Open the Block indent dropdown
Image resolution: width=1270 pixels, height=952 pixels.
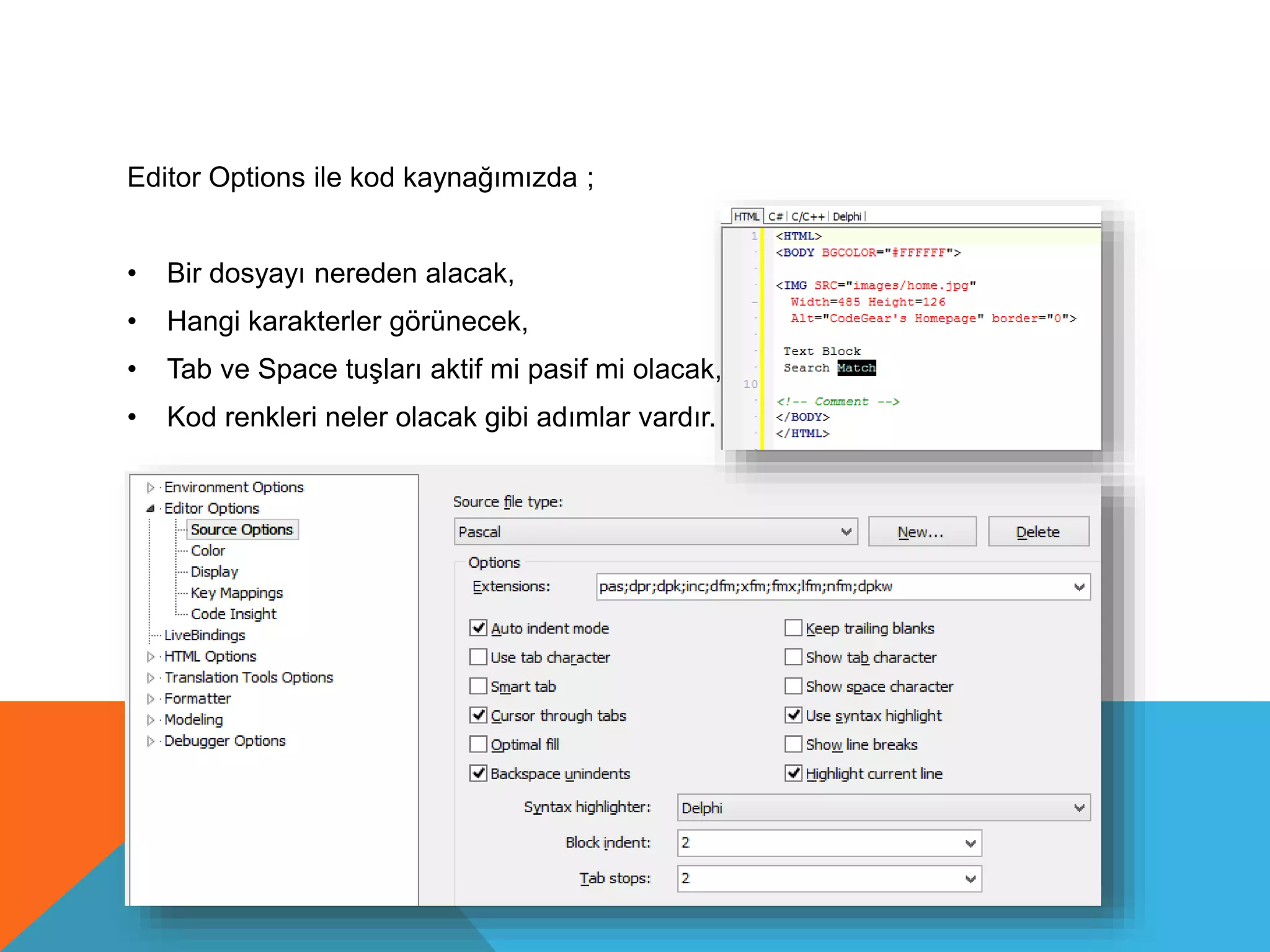click(970, 843)
